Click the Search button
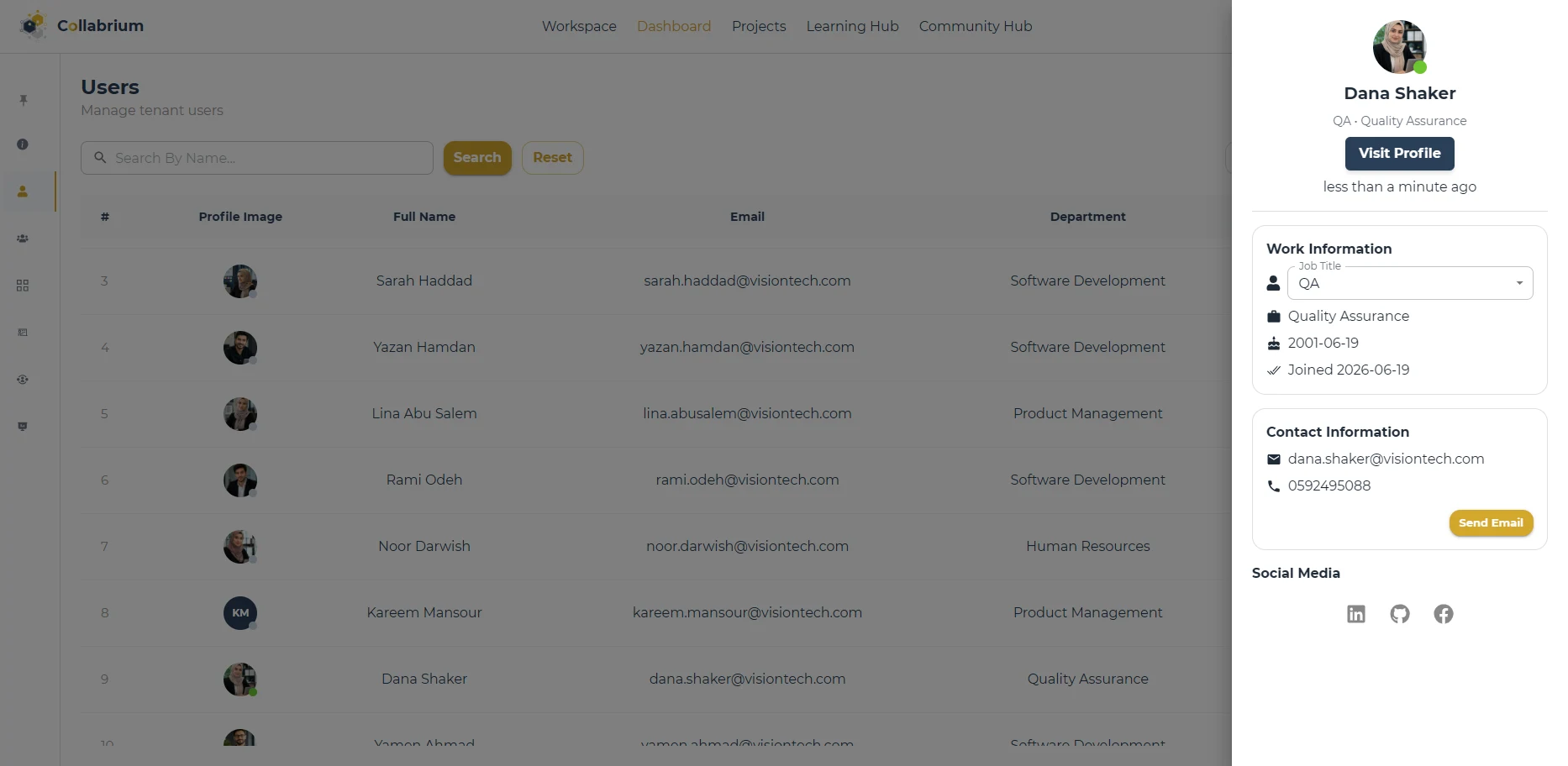Viewport: 1568px width, 766px height. (x=477, y=158)
